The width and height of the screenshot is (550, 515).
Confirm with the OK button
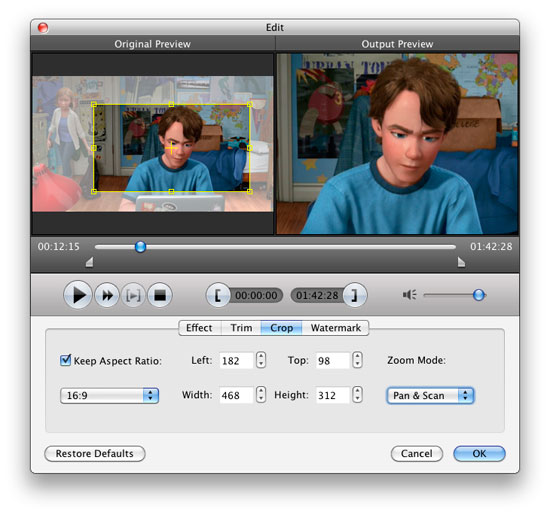479,454
